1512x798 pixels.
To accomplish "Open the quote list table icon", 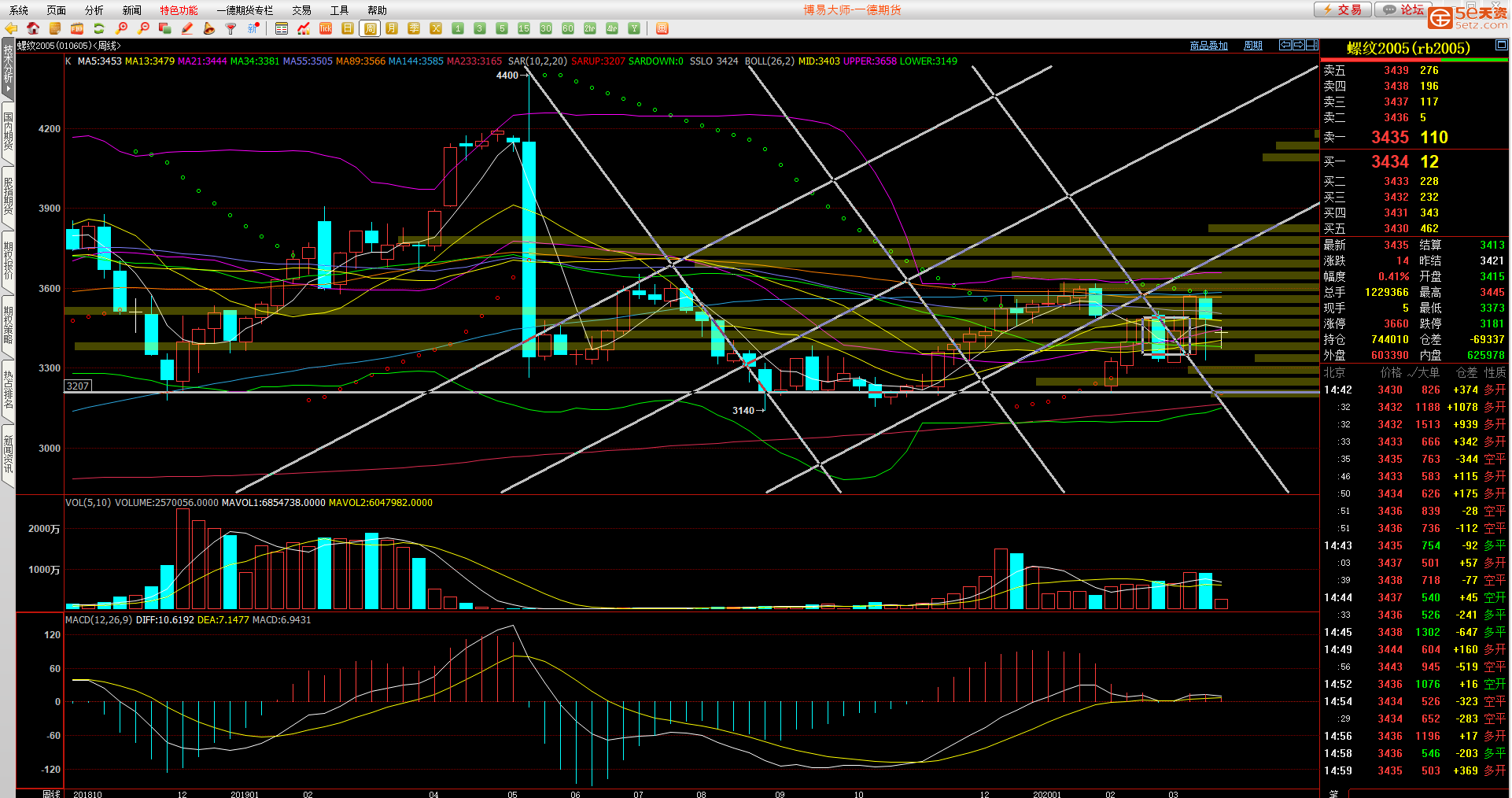I will tap(282, 28).
